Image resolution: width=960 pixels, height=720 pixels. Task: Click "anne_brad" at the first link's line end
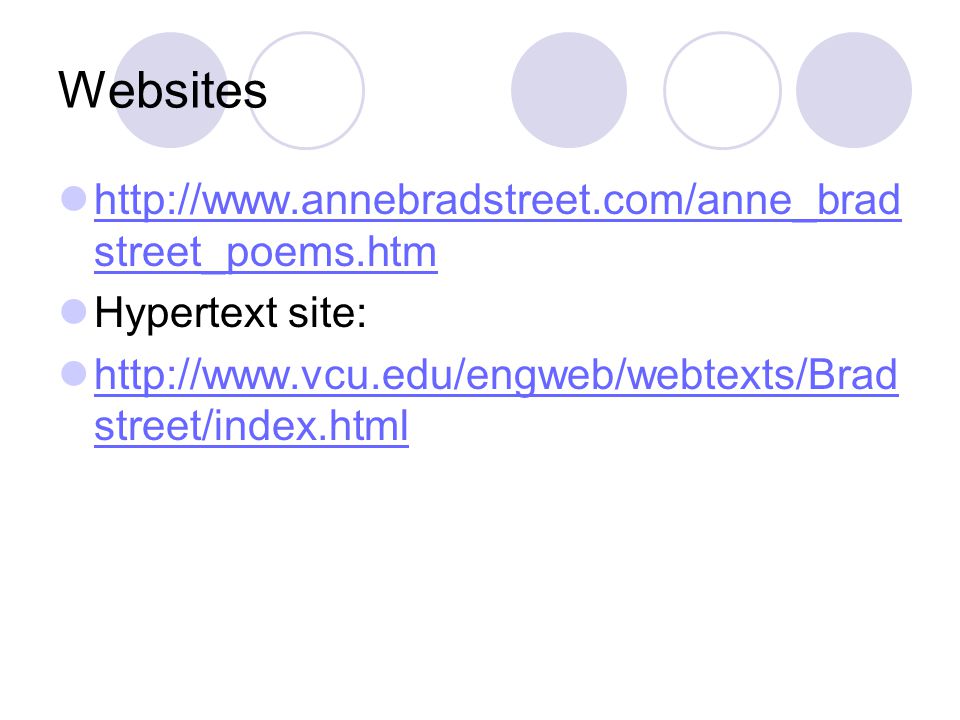798,201
